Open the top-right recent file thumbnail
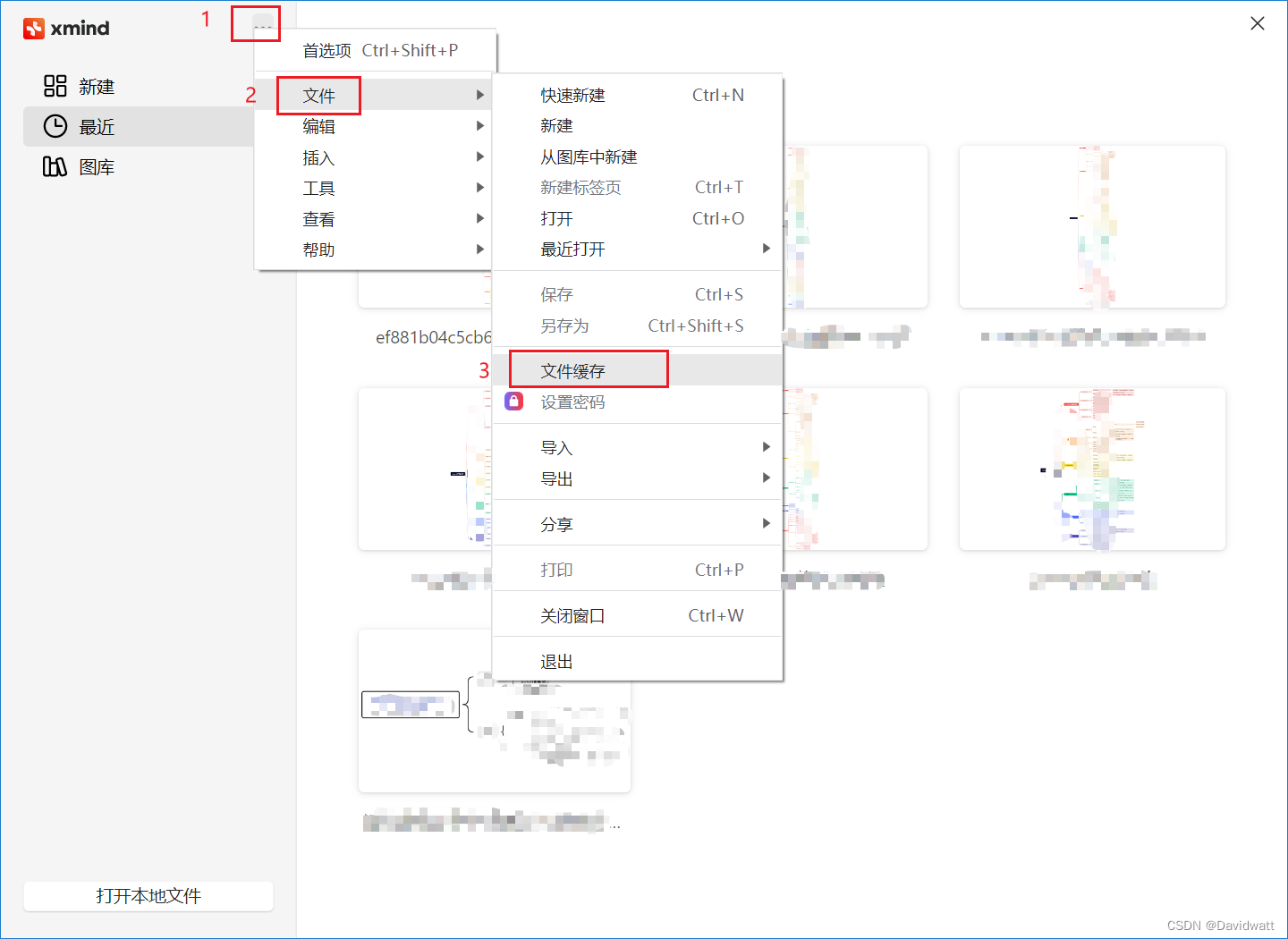Screen dimensions: 1288x939 pos(1092,226)
